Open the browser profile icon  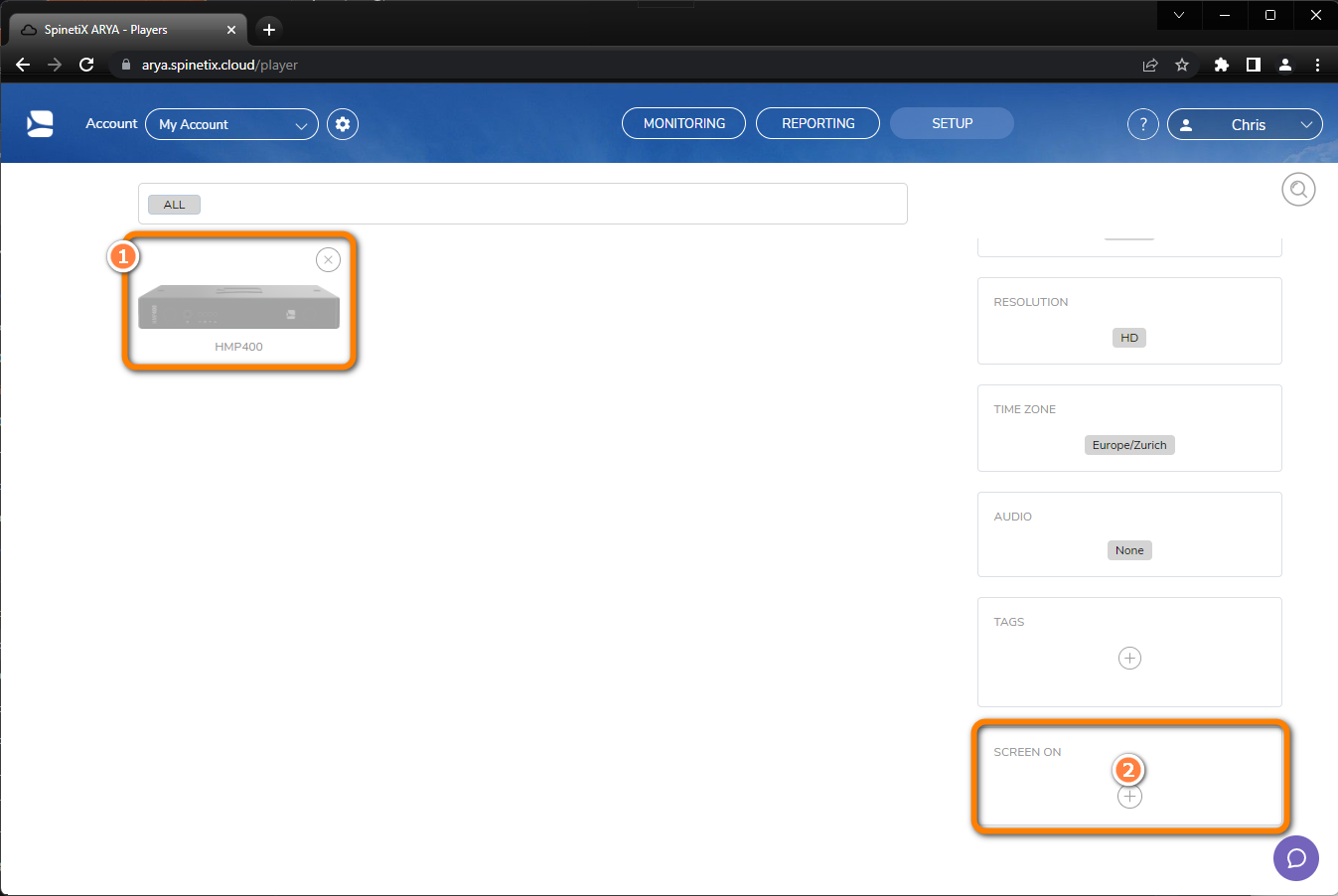click(1285, 65)
